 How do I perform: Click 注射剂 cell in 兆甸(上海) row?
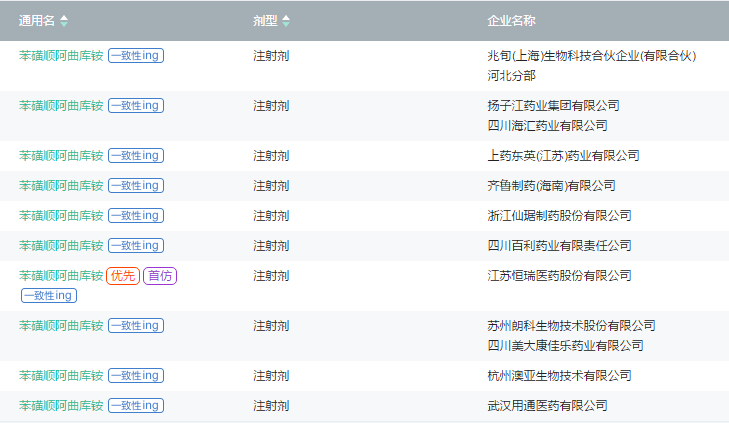[x=271, y=56]
